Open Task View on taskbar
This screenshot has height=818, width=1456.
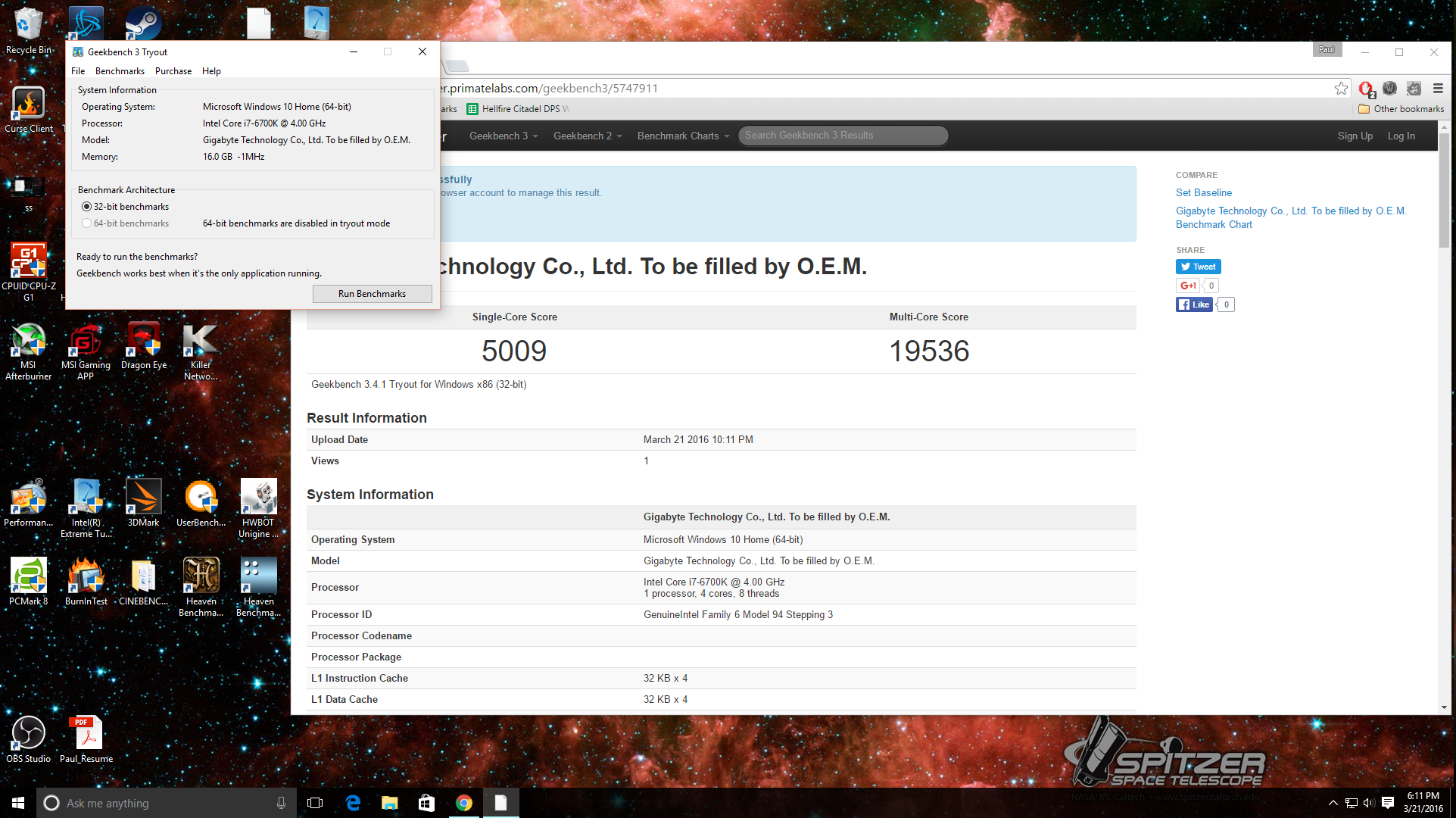(315, 803)
